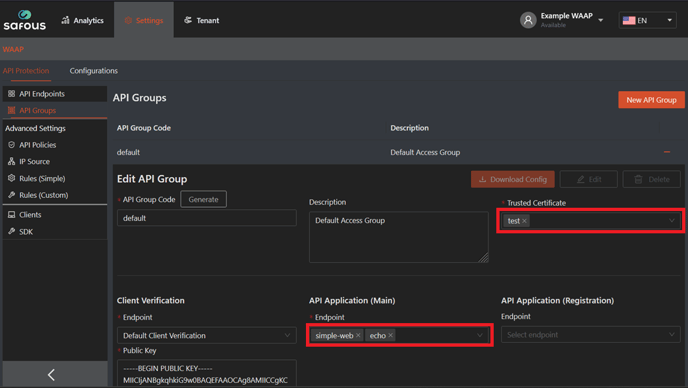Open the Default Client Verification dropdown
This screenshot has height=388, width=688.
pyautogui.click(x=207, y=335)
